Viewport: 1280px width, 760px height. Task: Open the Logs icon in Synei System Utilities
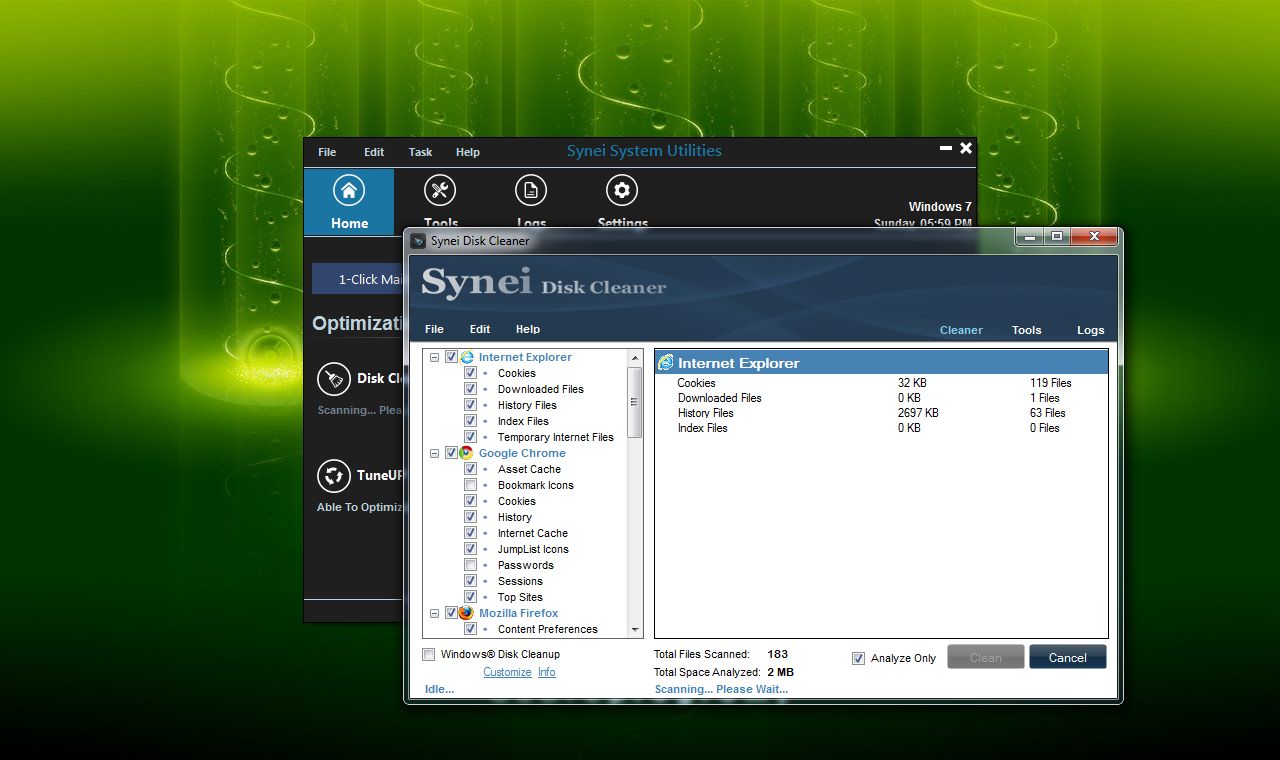coord(531,190)
